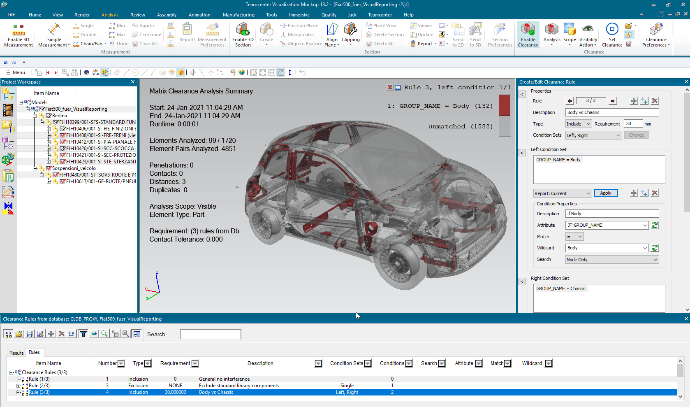Click the Send to 2D icon

[x=458, y=35]
